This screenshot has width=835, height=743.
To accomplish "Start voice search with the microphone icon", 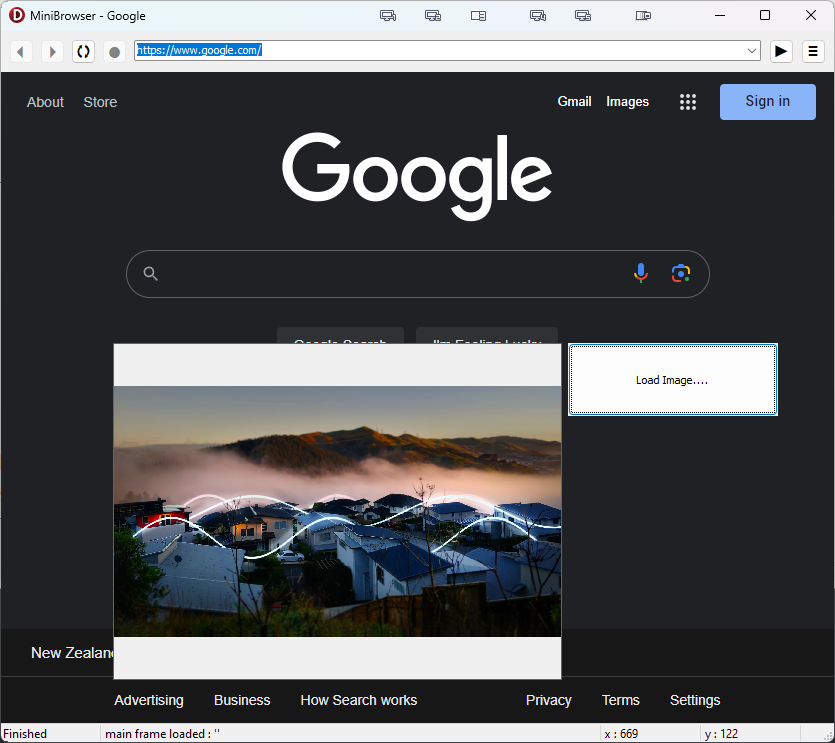I will tap(641, 273).
